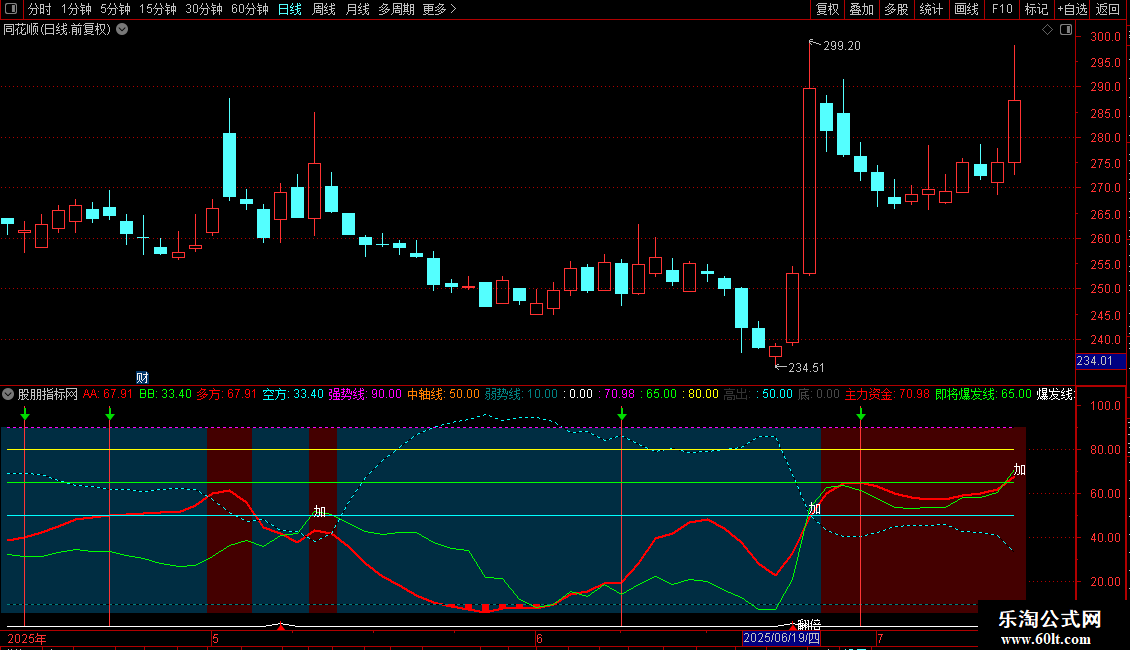This screenshot has width=1130, height=650.
Task: Click the green arrow signal in red zone
Action: click(860, 414)
